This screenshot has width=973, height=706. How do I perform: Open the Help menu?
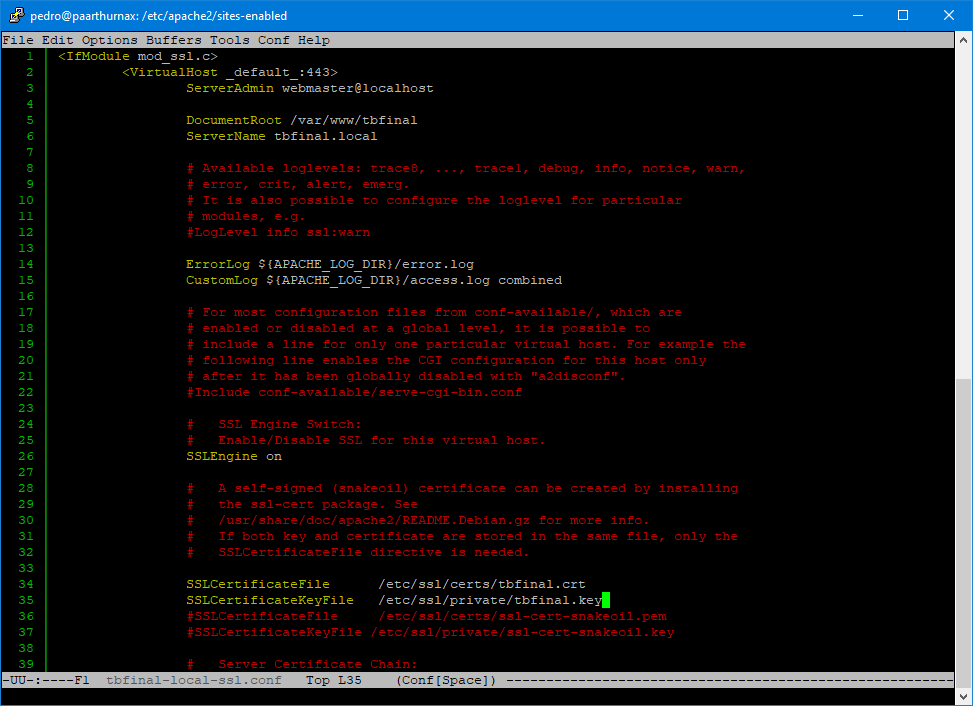pyautogui.click(x=313, y=39)
